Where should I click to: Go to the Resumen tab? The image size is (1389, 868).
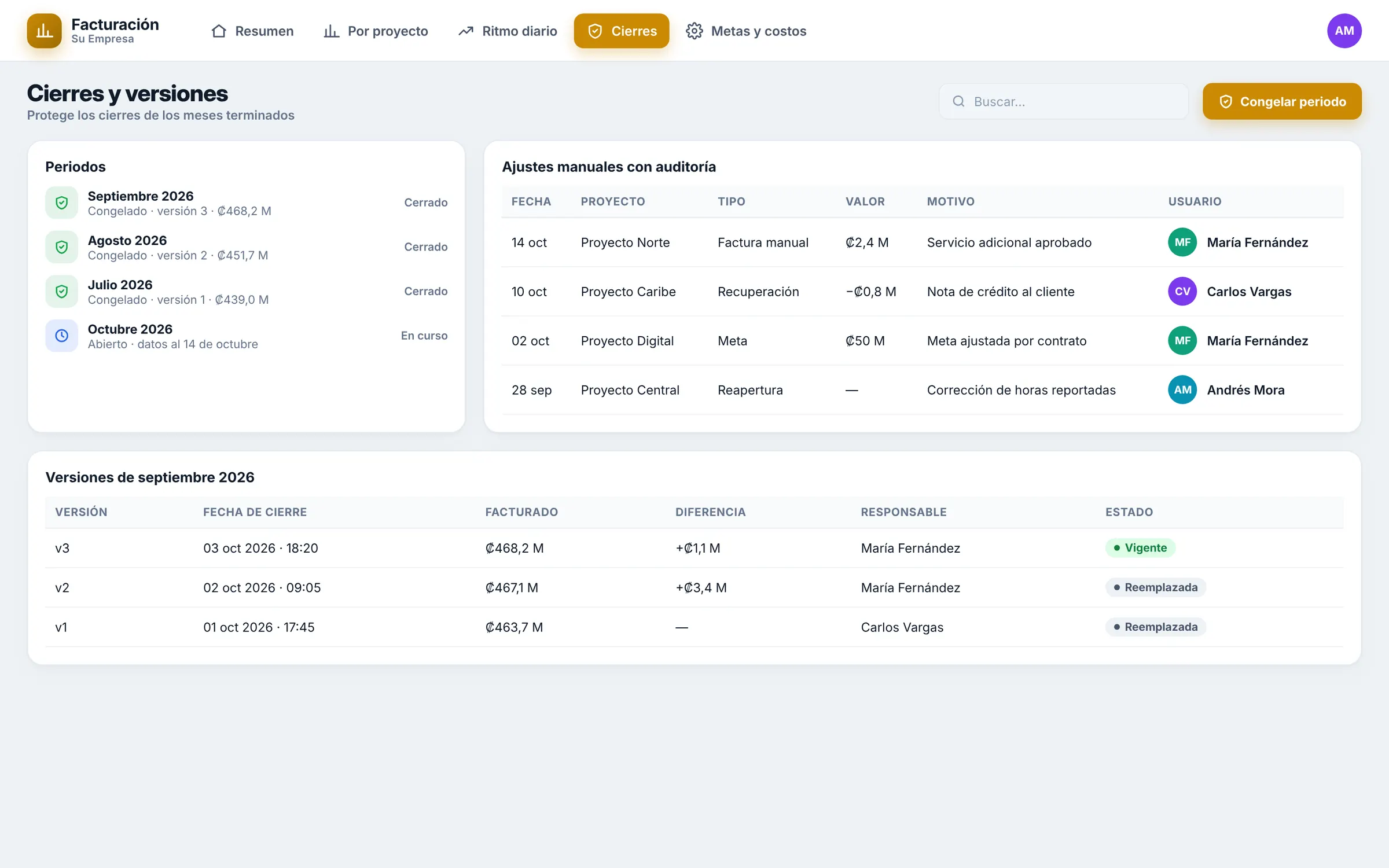point(252,31)
